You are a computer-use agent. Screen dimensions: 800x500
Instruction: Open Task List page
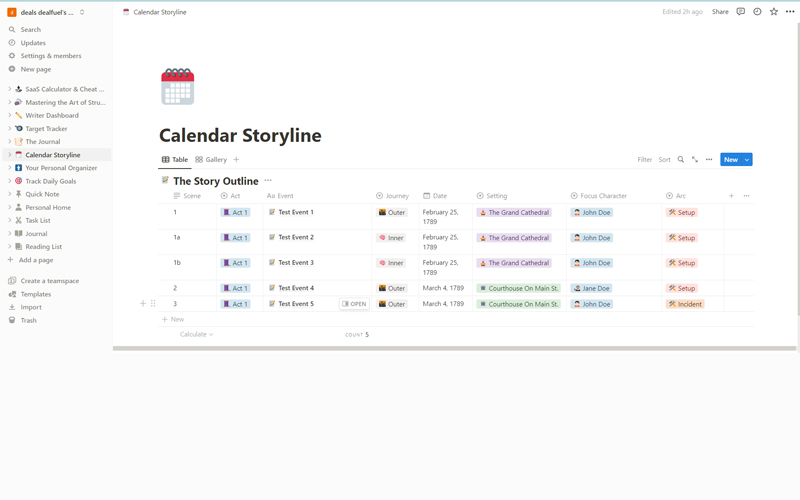[x=38, y=220]
